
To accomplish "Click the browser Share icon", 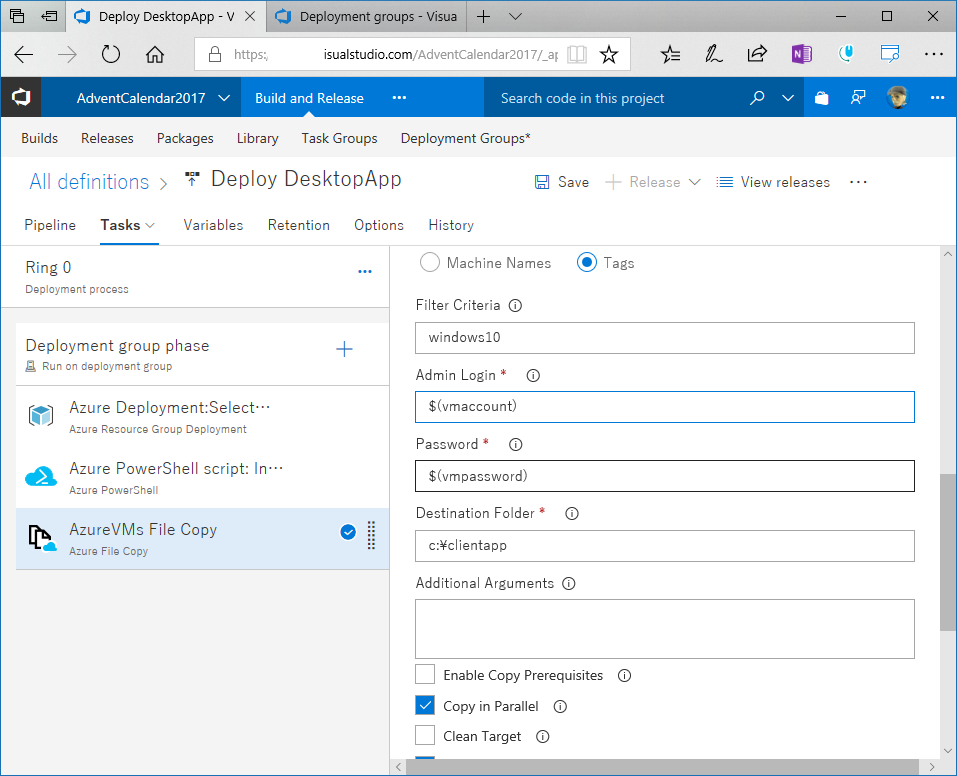I will tap(757, 54).
